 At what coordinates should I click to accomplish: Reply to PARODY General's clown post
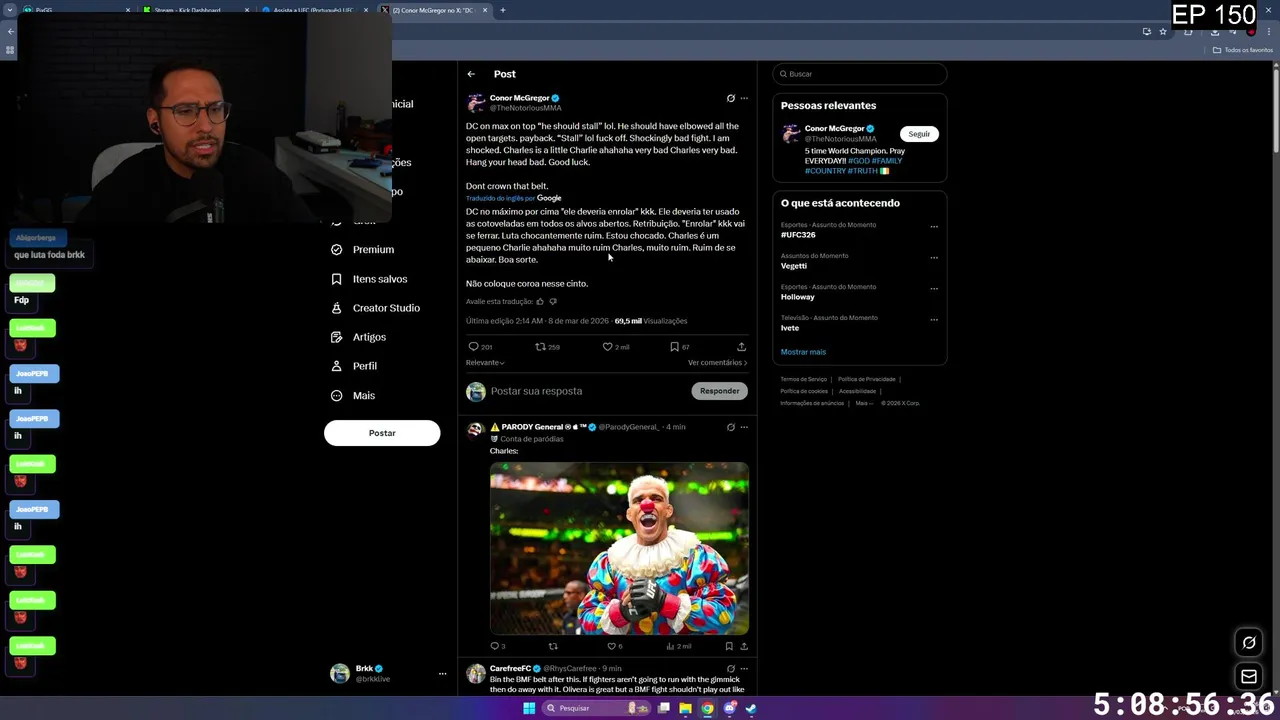click(494, 646)
